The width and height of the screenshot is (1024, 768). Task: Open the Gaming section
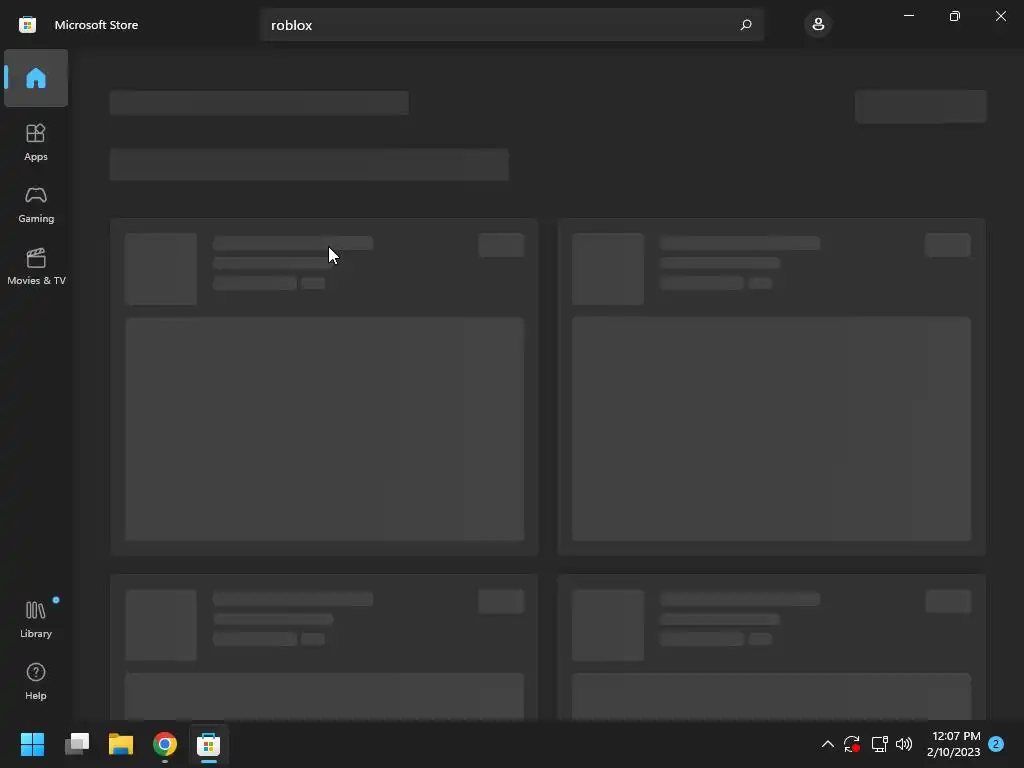pyautogui.click(x=36, y=204)
